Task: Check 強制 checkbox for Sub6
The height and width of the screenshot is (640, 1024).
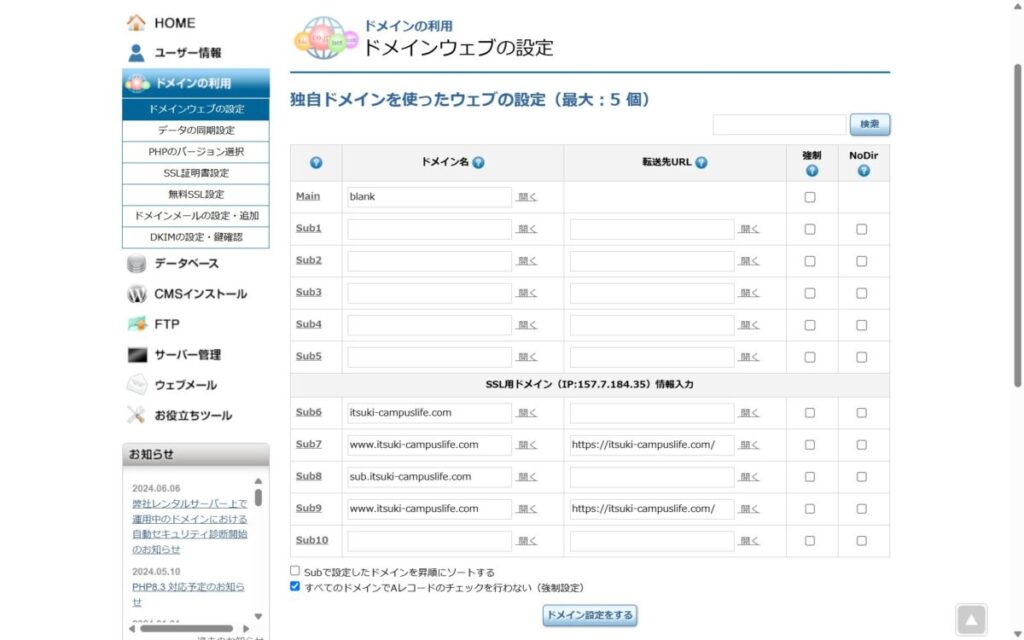Action: (810, 413)
